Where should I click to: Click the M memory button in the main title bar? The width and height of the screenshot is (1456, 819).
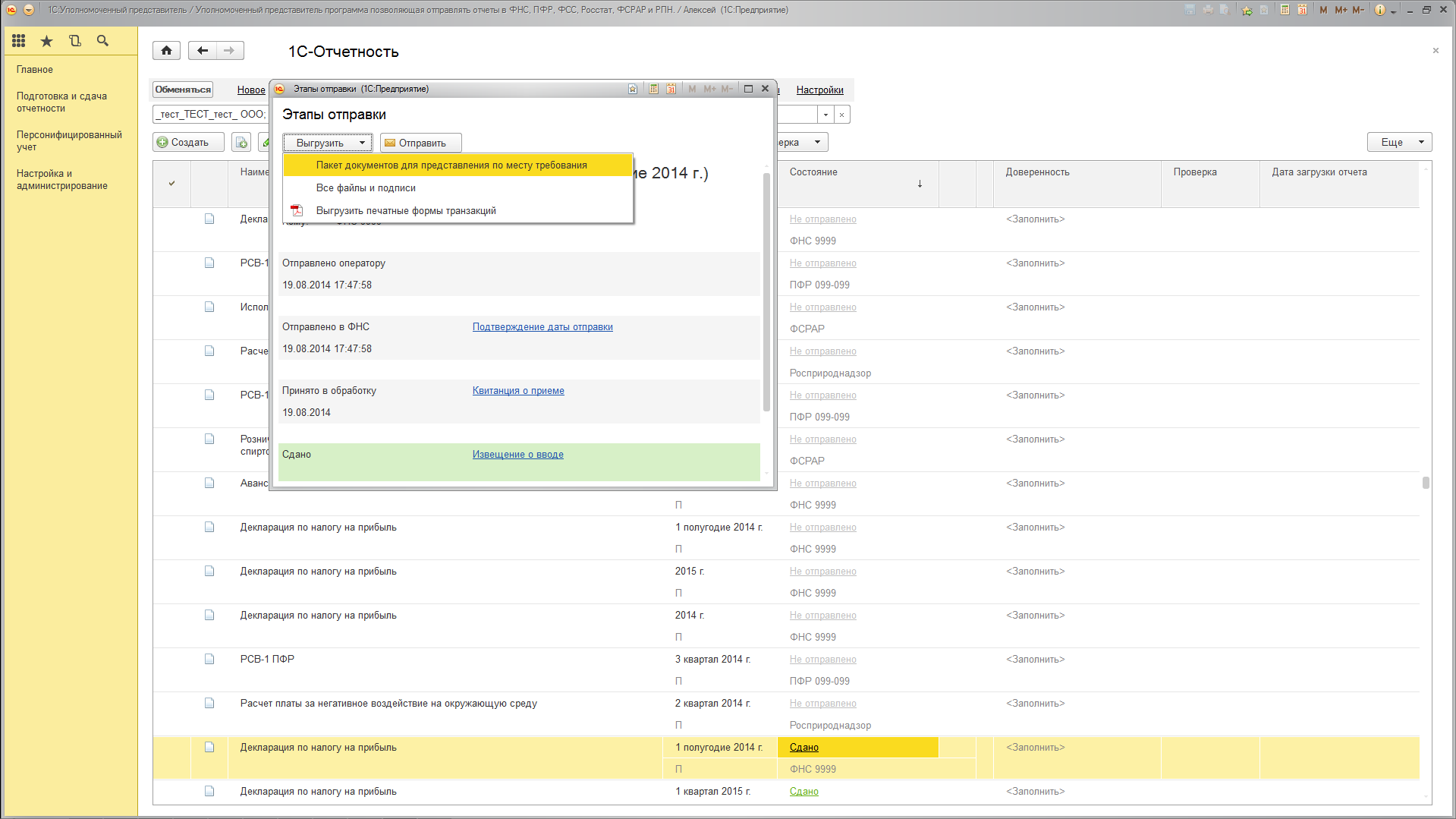[1323, 10]
